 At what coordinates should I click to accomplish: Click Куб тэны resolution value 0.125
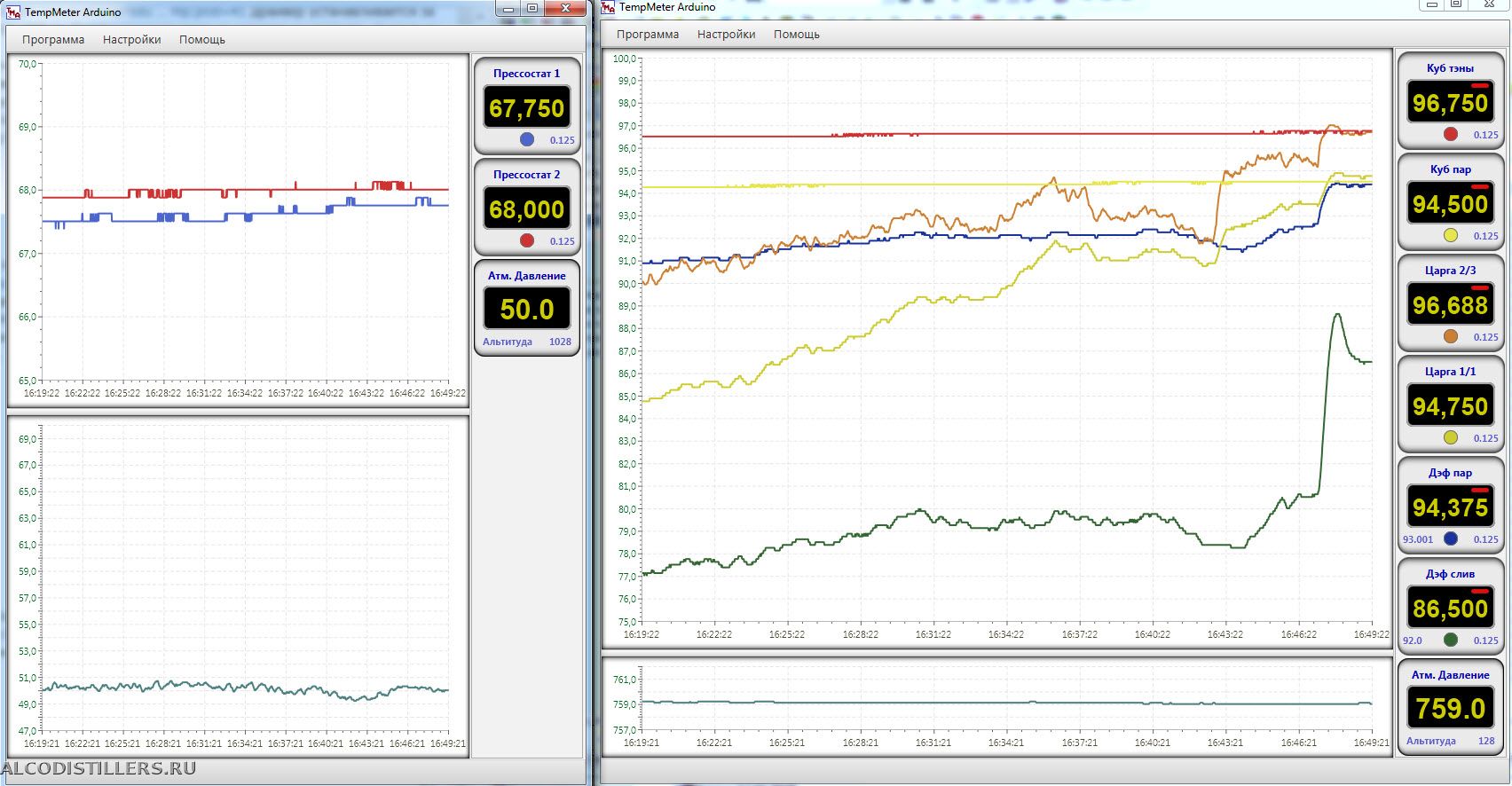tap(1486, 135)
